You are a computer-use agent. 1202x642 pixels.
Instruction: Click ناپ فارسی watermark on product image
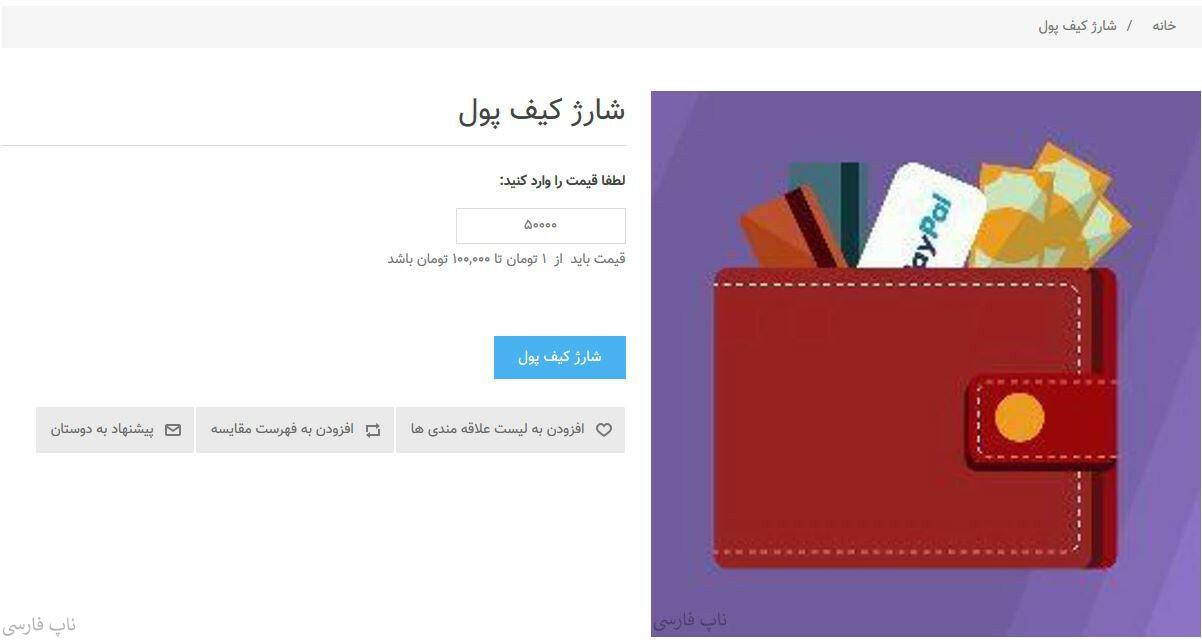click(691, 620)
